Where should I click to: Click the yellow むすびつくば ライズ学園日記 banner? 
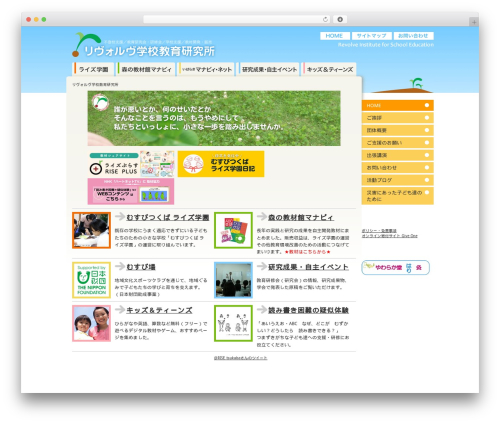tap(221, 164)
